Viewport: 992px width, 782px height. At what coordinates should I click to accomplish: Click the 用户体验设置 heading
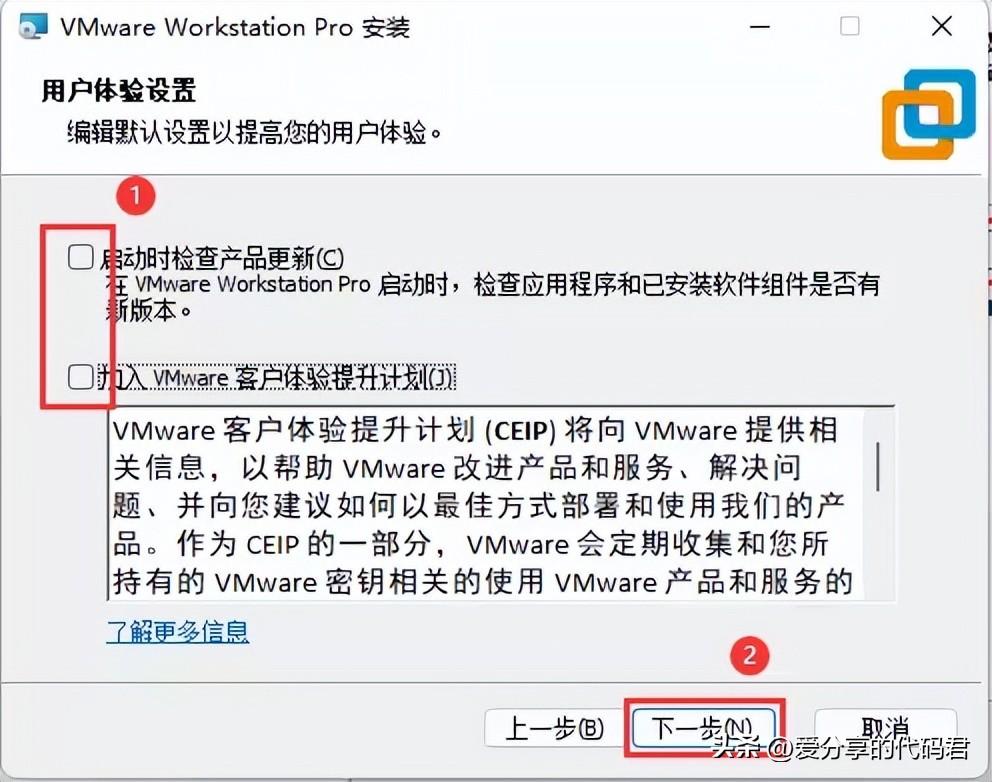click(x=119, y=90)
